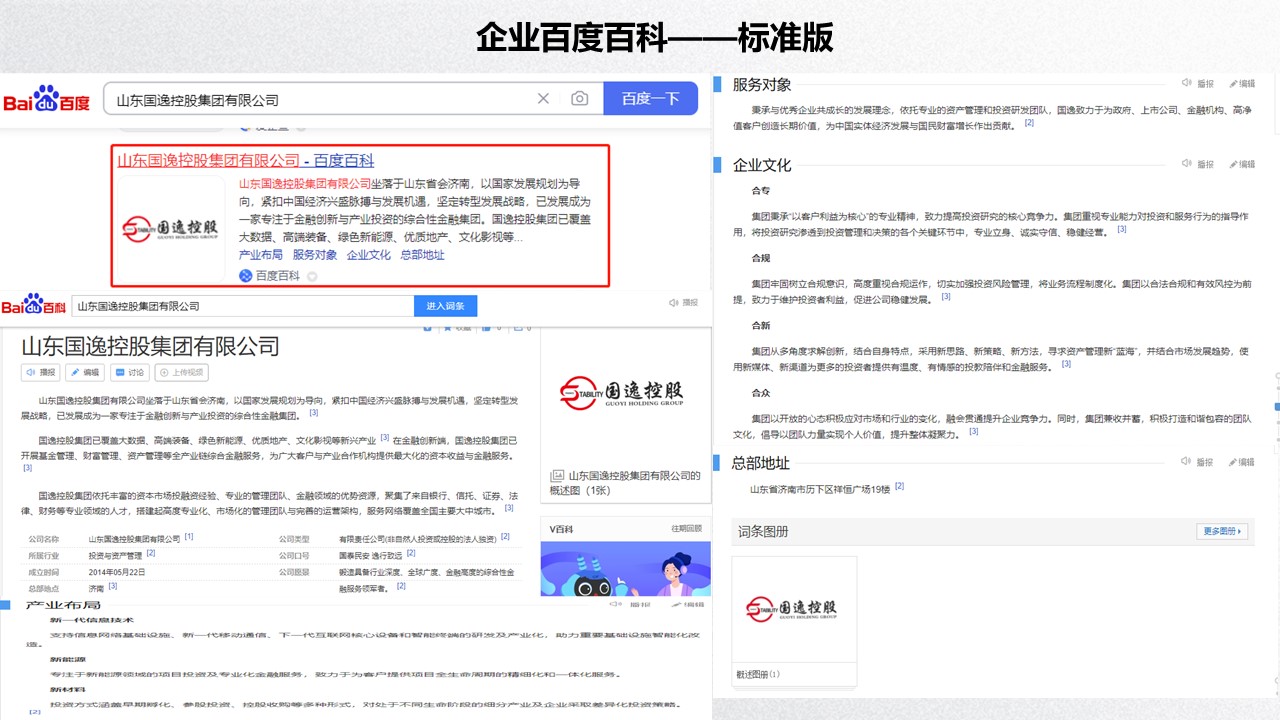Open camera image search in Baidu search bar
Viewport: 1280px width, 720px height.
point(579,99)
